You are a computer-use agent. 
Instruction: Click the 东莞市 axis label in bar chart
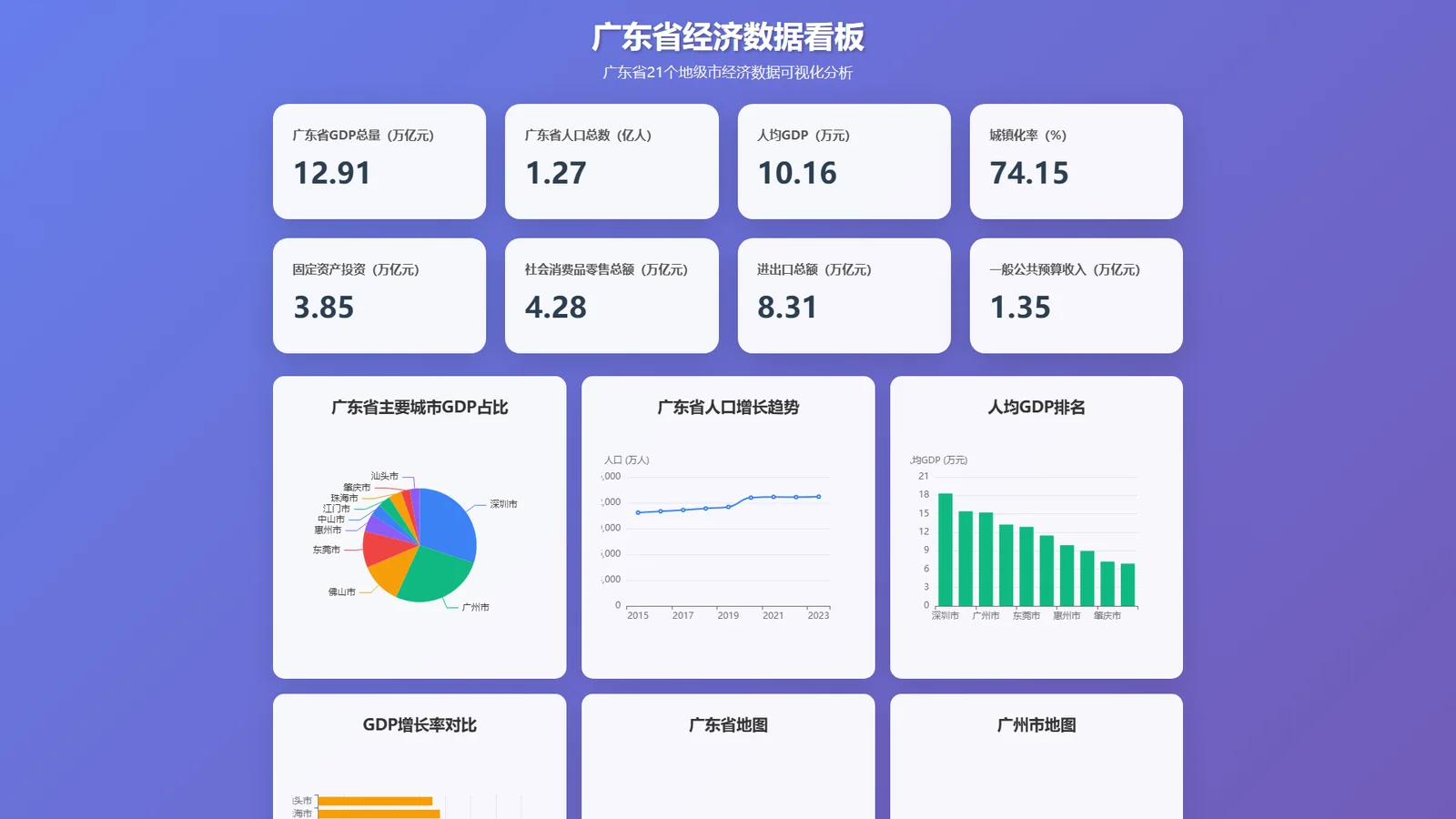tap(1026, 616)
